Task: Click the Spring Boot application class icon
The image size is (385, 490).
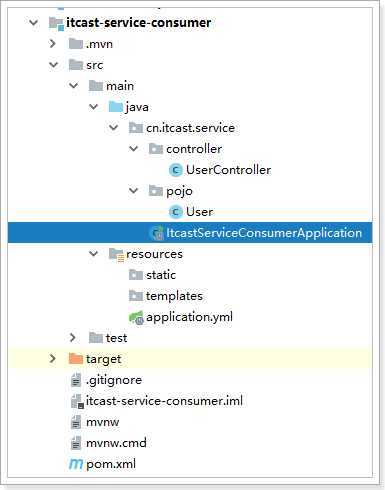Action: pos(156,233)
